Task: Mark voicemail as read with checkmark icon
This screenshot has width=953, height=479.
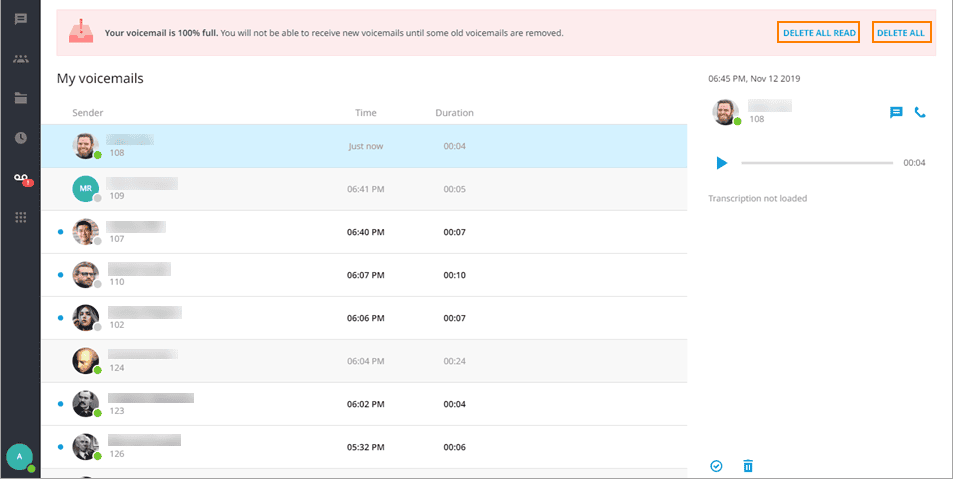Action: point(716,466)
